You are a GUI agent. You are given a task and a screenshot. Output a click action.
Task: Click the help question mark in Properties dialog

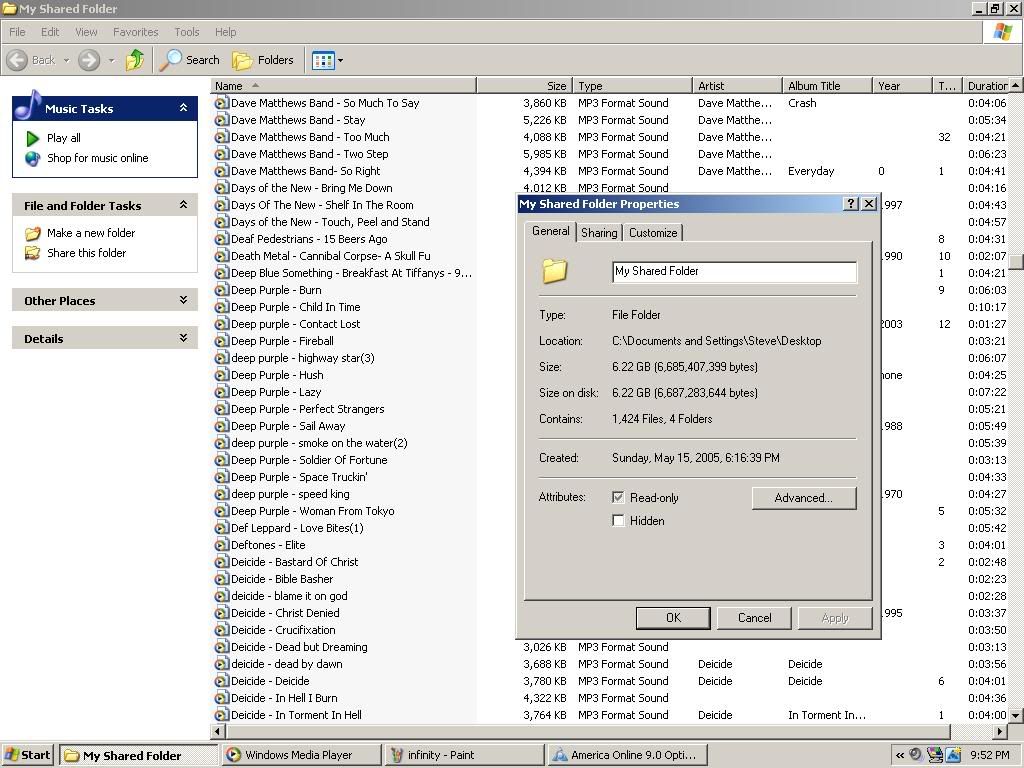[x=851, y=204]
